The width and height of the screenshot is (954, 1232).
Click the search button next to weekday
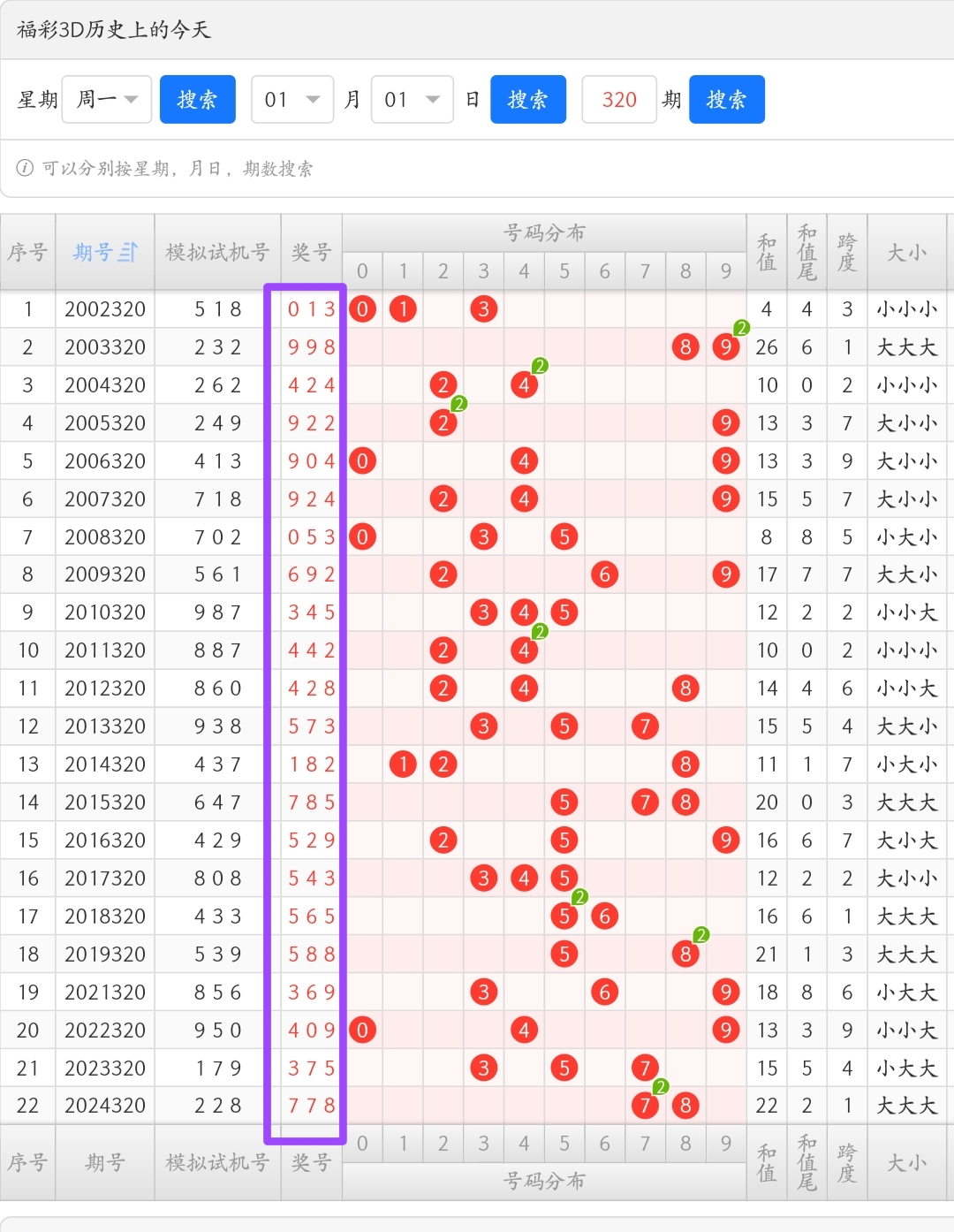pyautogui.click(x=197, y=100)
